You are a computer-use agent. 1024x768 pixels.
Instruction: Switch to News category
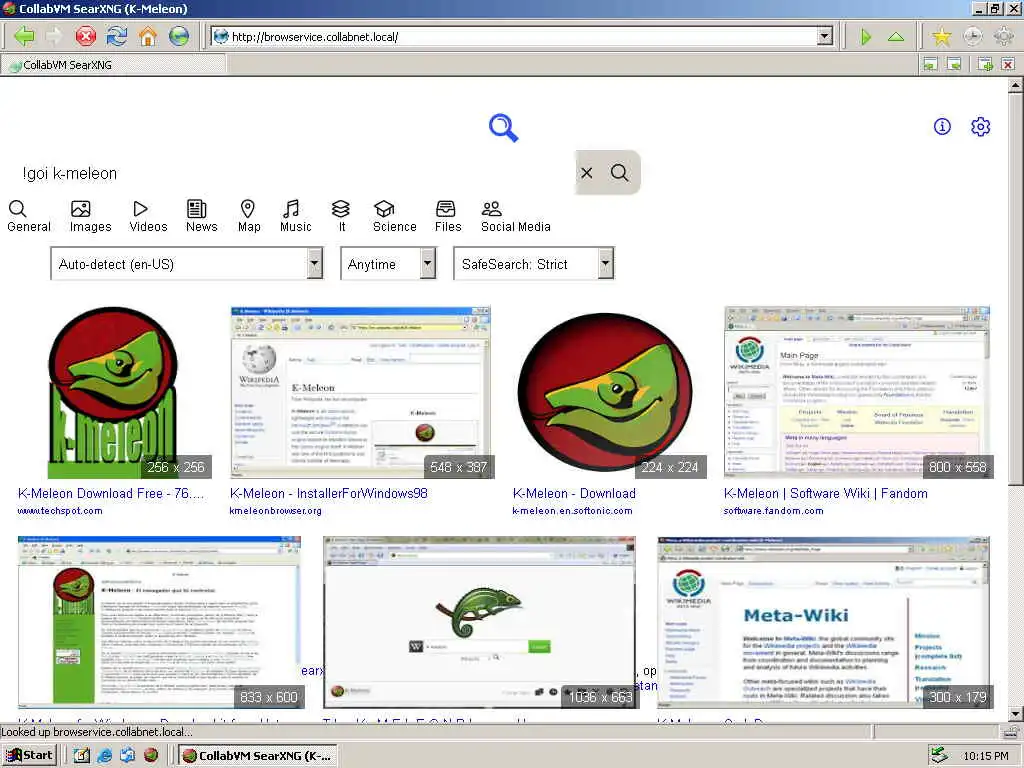tap(201, 217)
